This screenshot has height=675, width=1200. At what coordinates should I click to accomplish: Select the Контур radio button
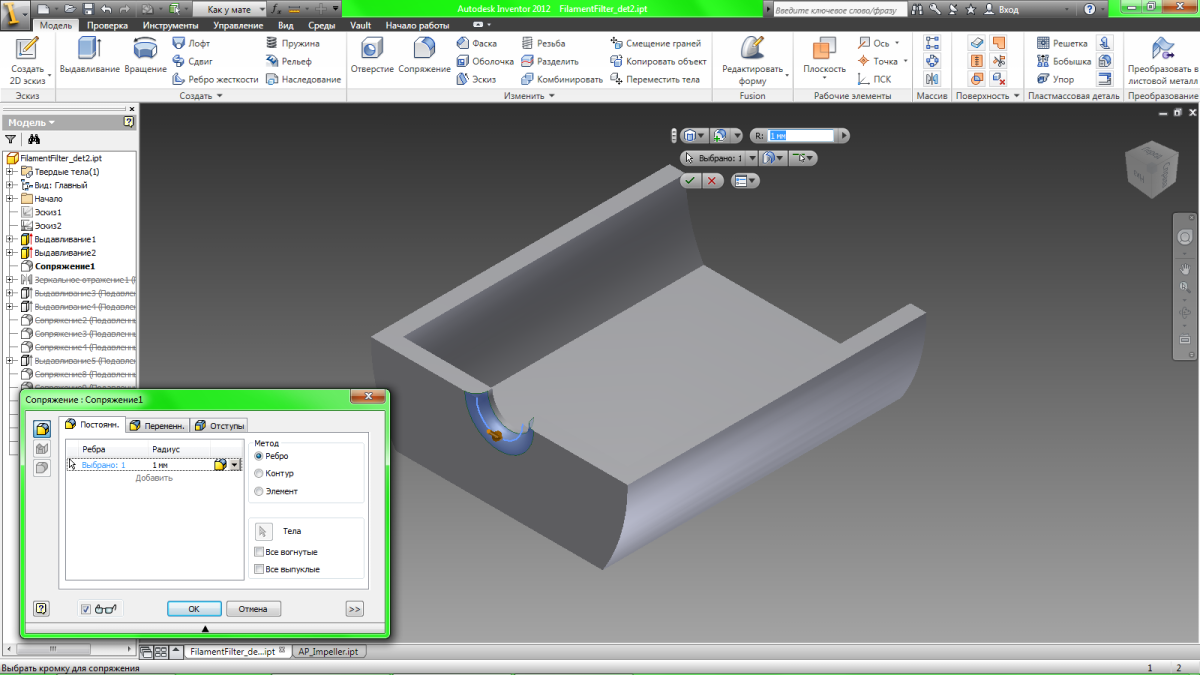(x=260, y=473)
